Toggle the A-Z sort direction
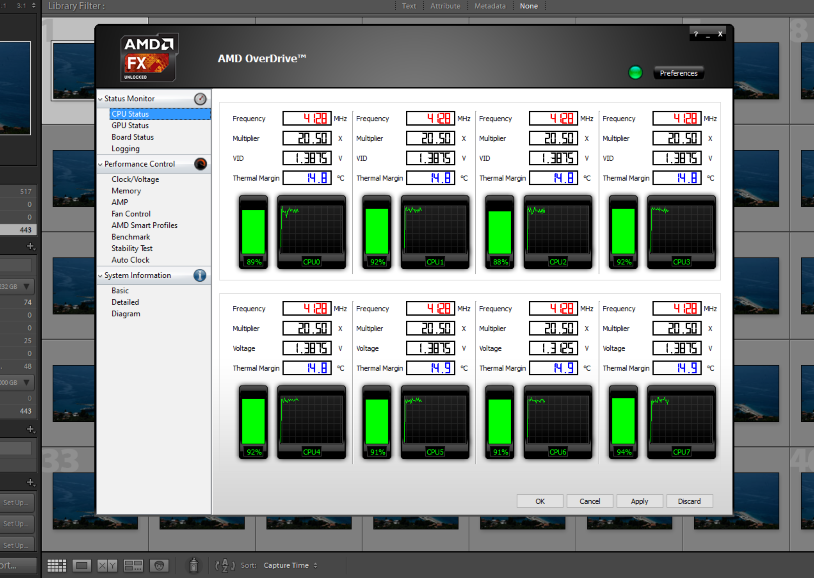The image size is (814, 578). point(224,566)
